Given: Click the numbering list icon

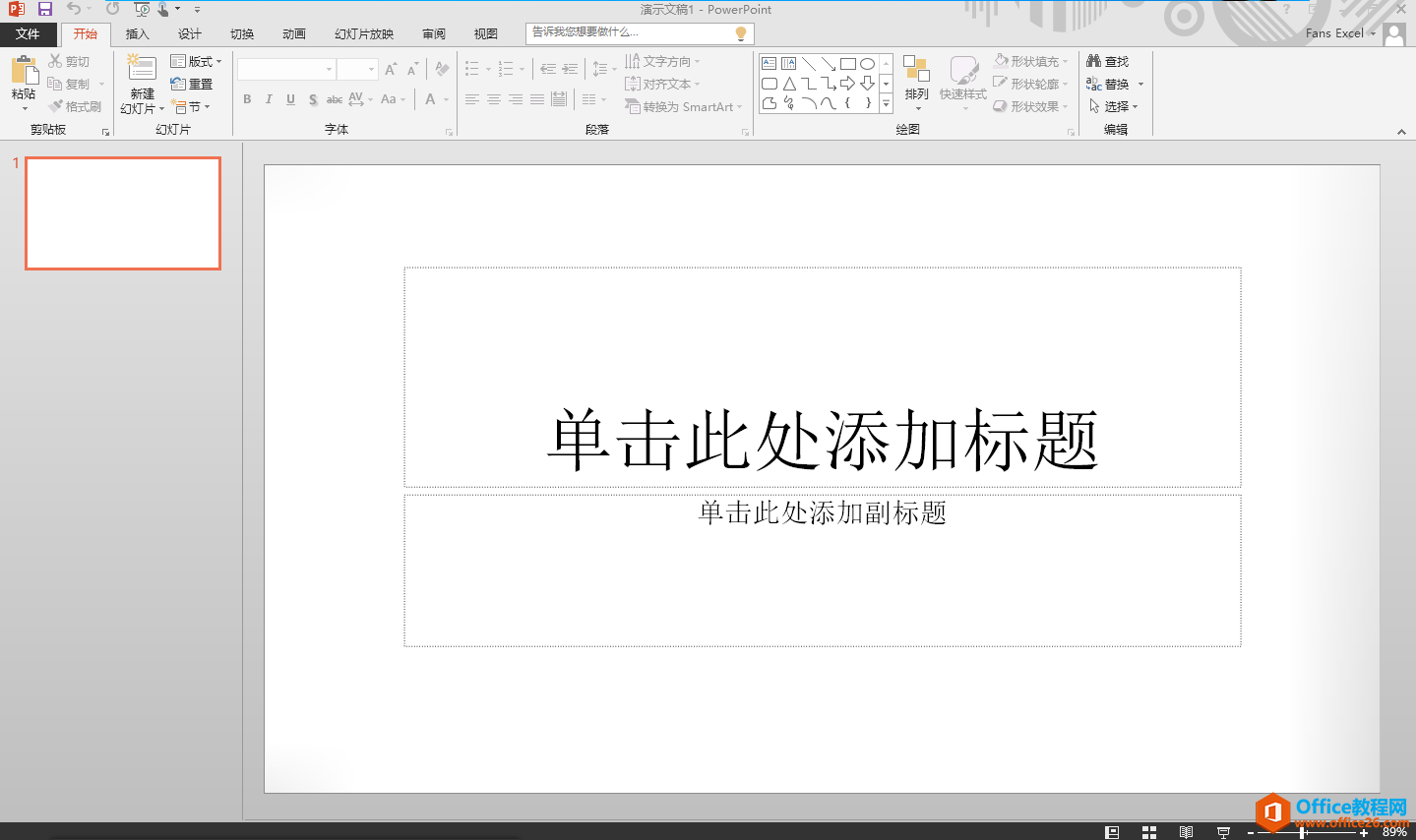Looking at the screenshot, I should click(x=506, y=69).
